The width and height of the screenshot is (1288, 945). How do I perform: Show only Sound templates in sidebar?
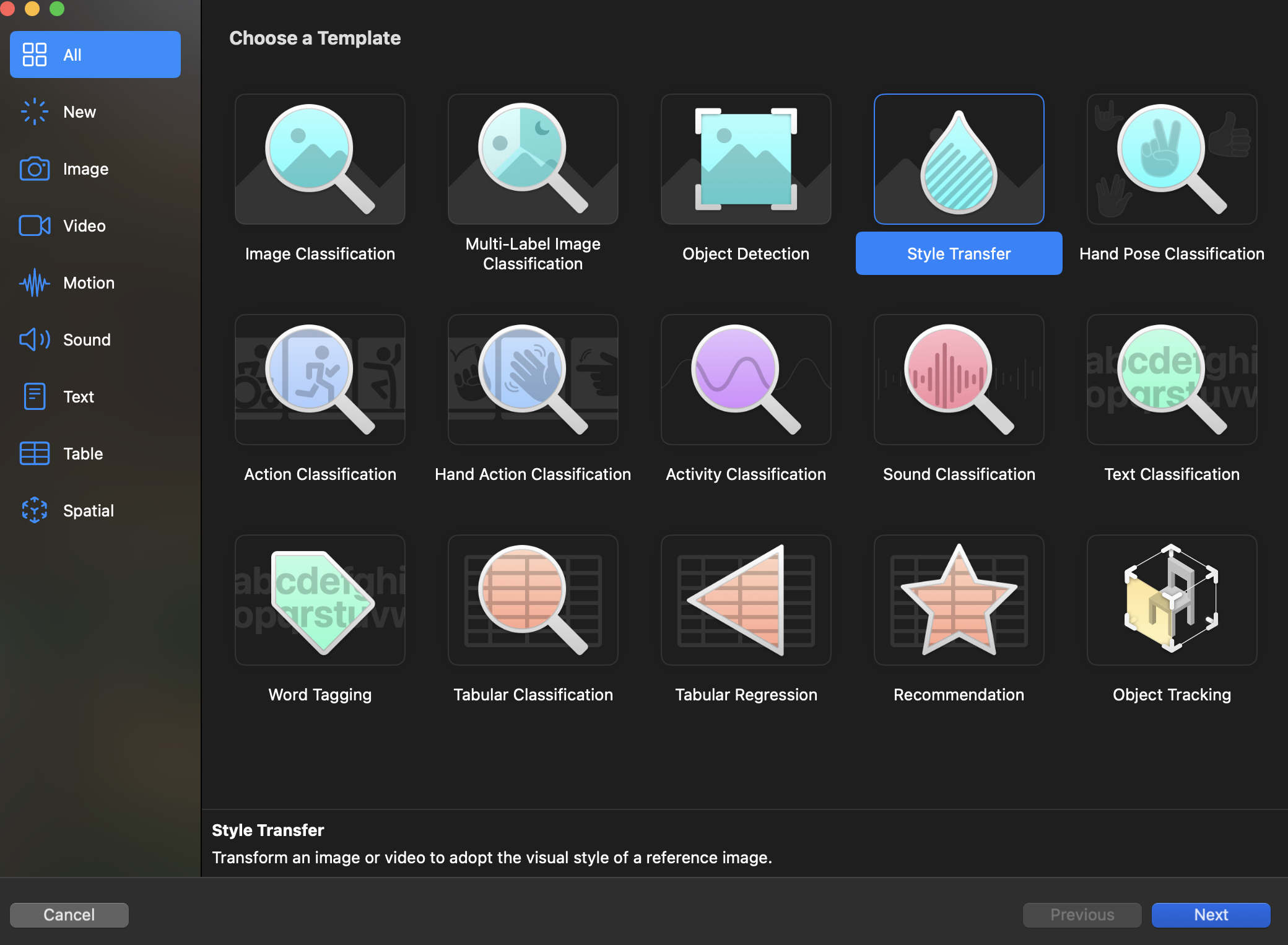point(87,340)
